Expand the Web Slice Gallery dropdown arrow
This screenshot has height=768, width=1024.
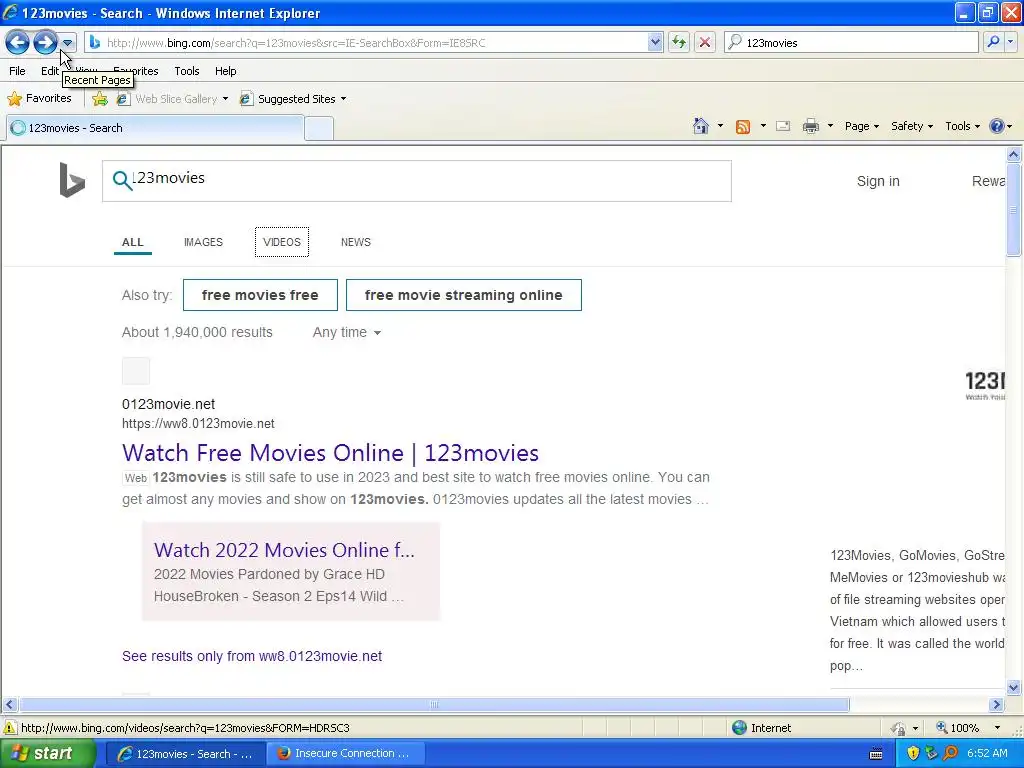tap(225, 99)
